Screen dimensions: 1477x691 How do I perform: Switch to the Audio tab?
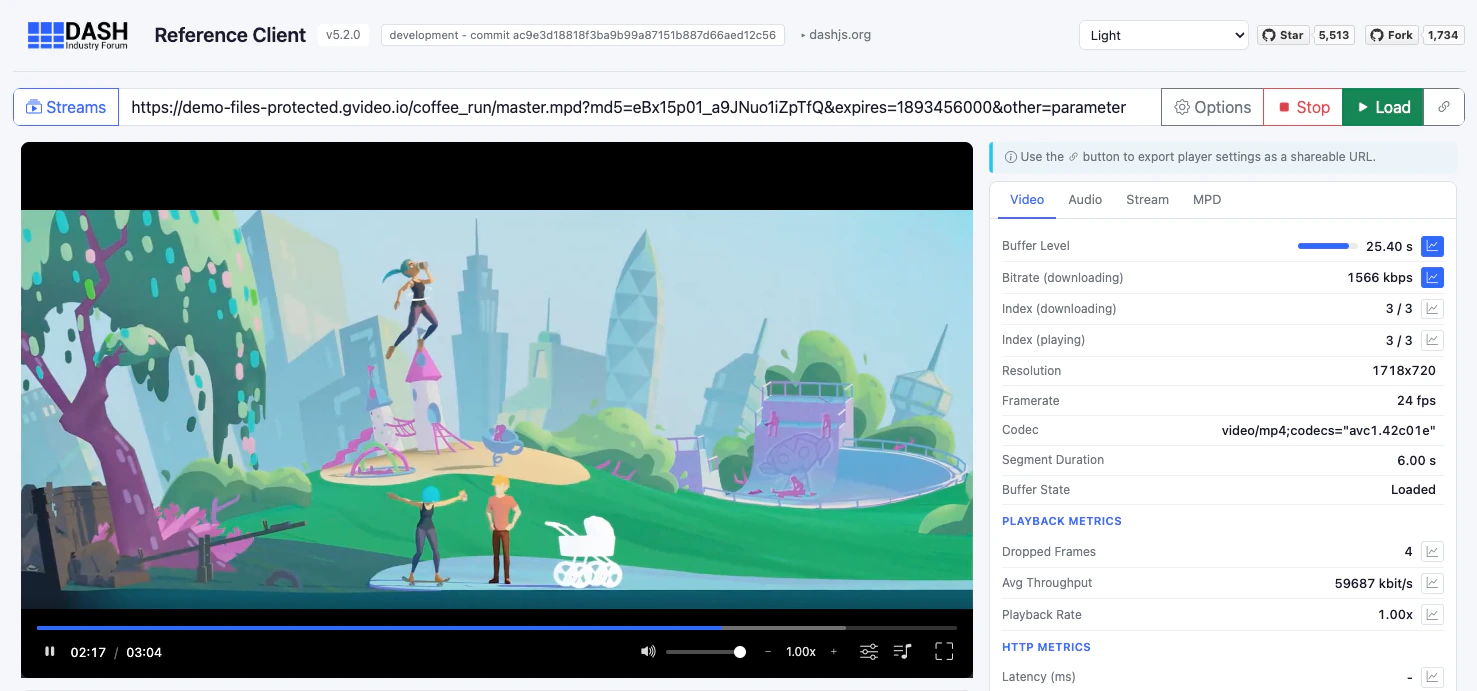pyautogui.click(x=1085, y=200)
